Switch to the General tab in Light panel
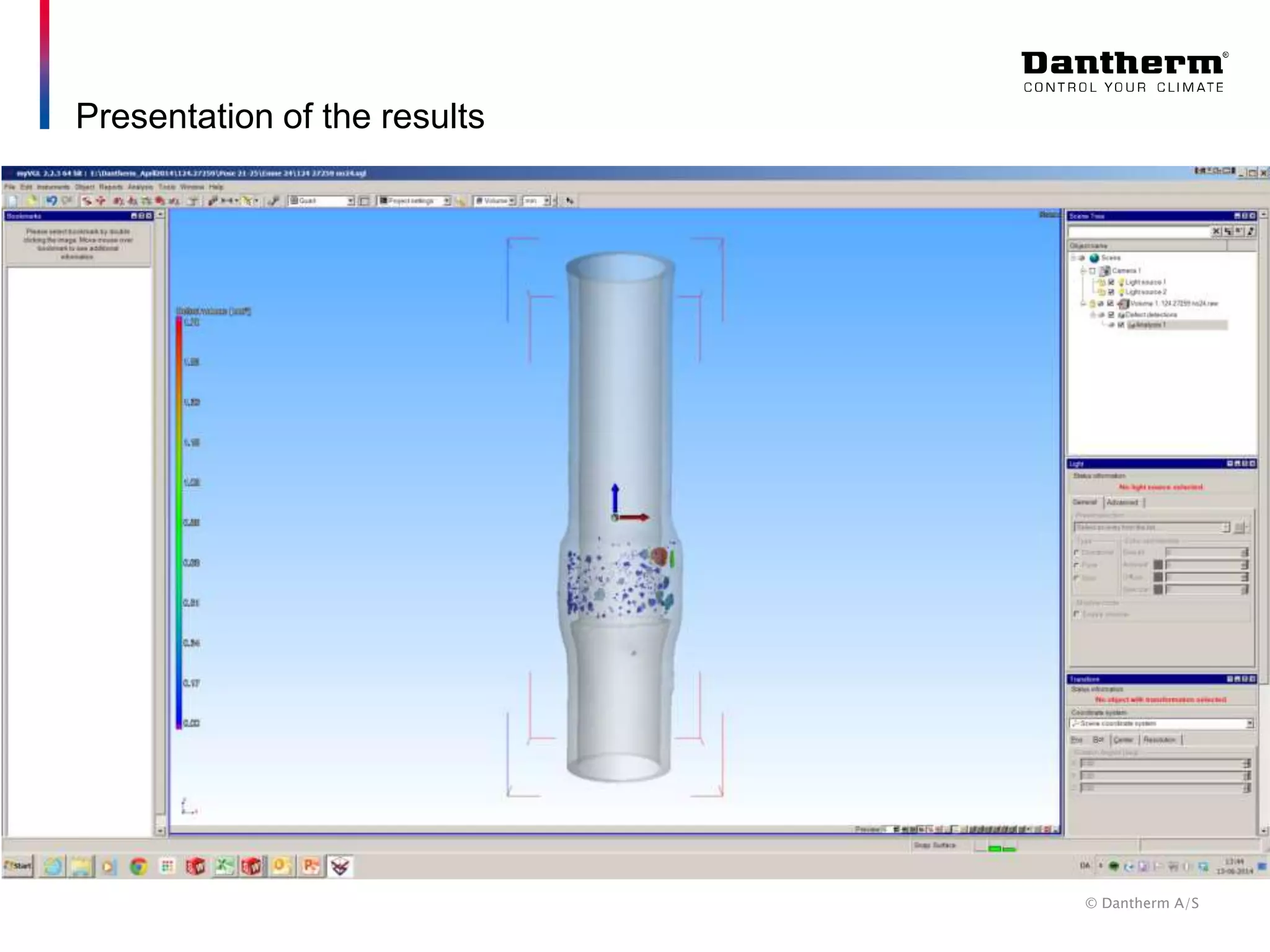The height and width of the screenshot is (952, 1270). click(1085, 503)
